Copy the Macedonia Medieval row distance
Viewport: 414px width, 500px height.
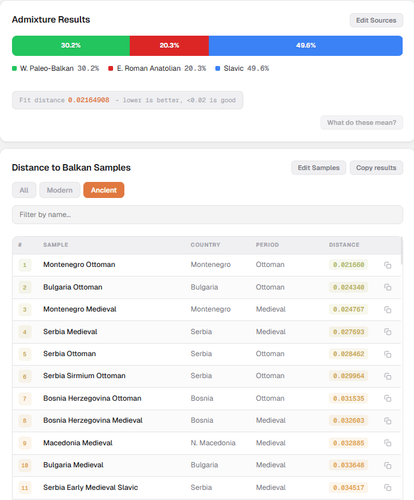coord(387,443)
